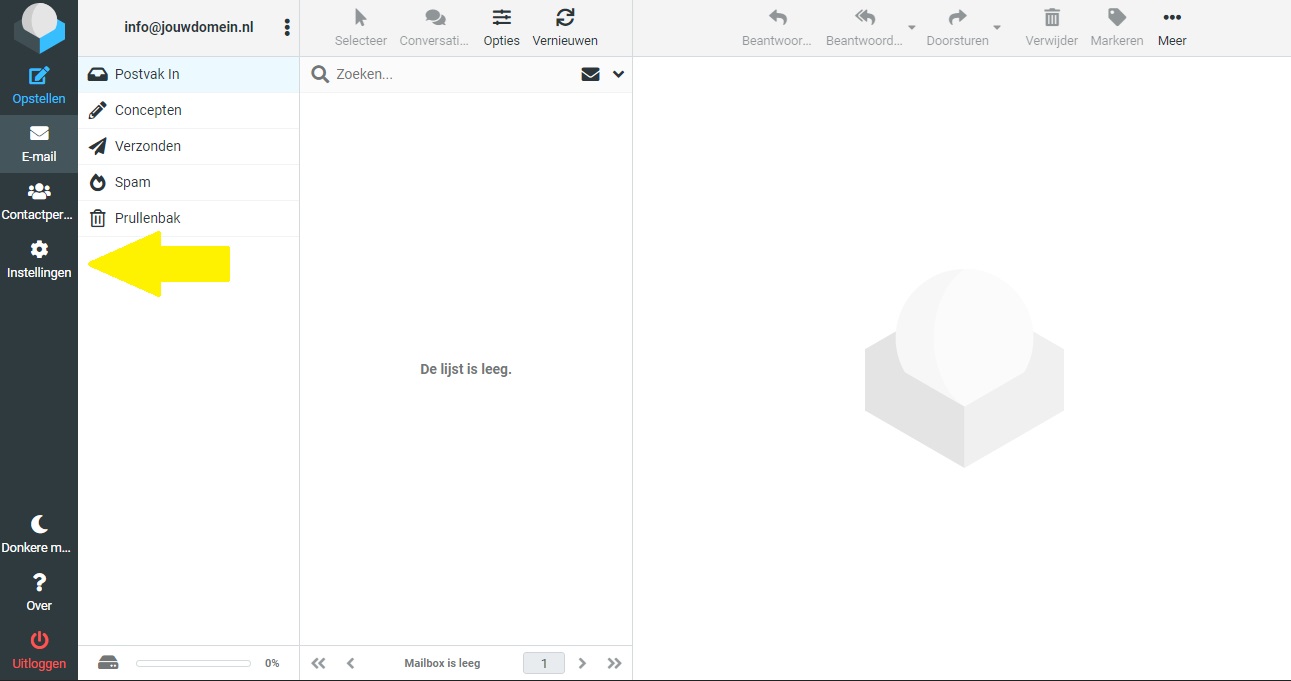Screen dimensions: 1291x681
Task: Go to the last page of messages
Action: tap(615, 663)
